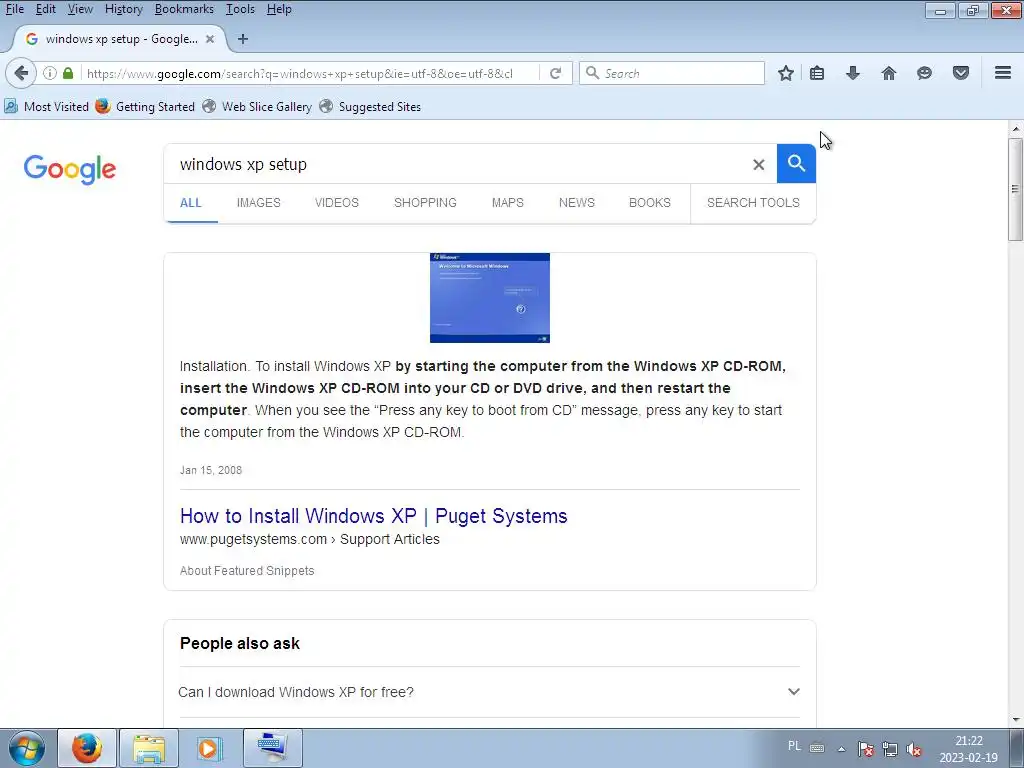Open the Hello chat smiley icon
This screenshot has height=768, width=1024.
coord(924,73)
